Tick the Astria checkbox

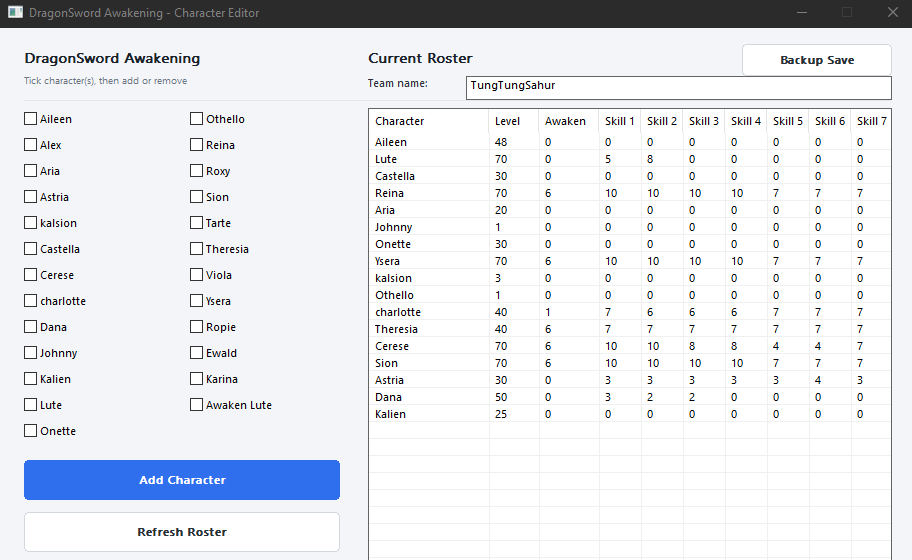coord(30,197)
